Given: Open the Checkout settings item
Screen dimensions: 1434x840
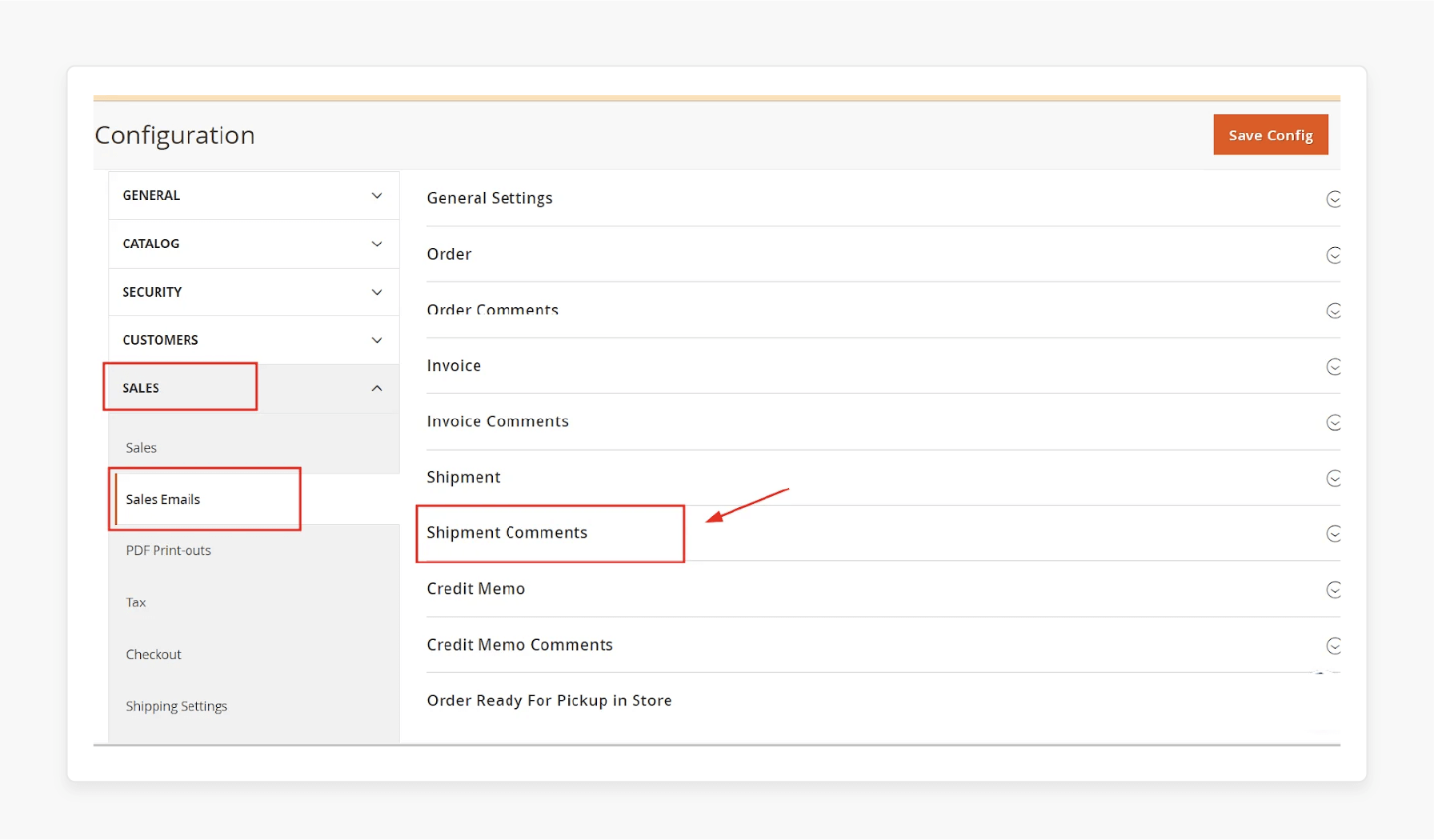Looking at the screenshot, I should pos(254,654).
